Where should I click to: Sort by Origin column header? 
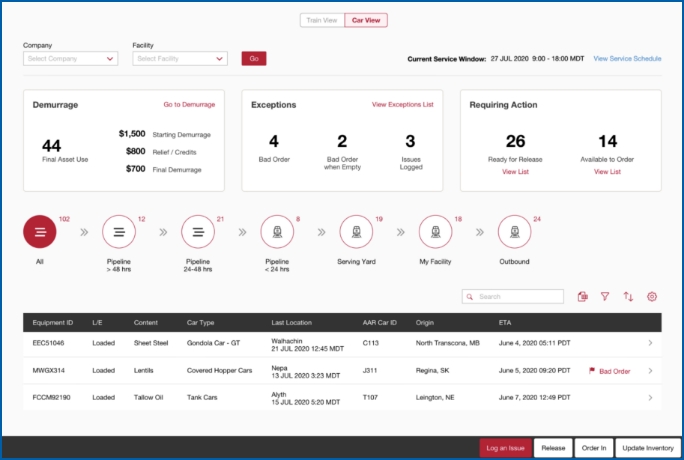click(424, 323)
